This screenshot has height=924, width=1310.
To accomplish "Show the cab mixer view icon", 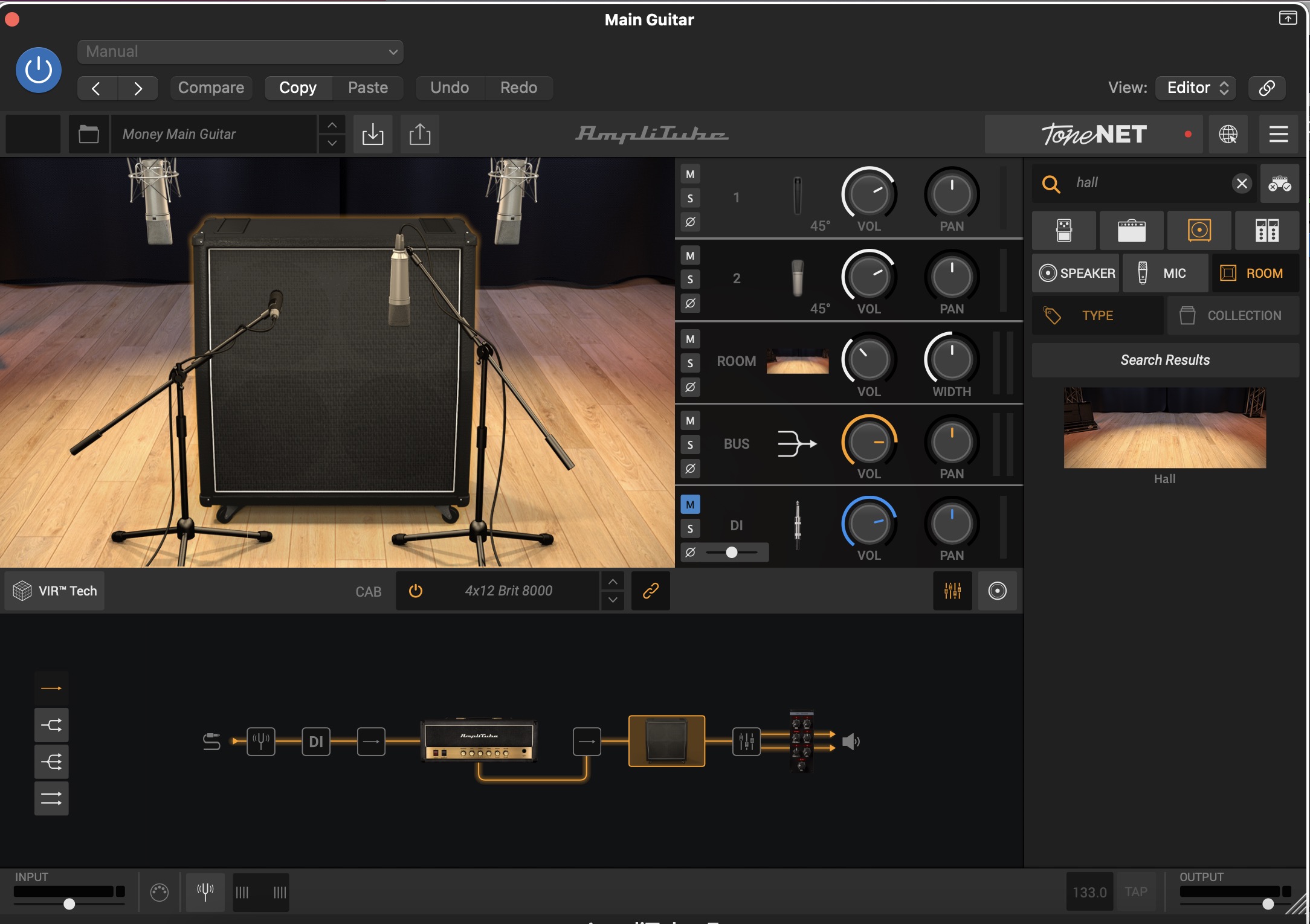I will pyautogui.click(x=952, y=591).
